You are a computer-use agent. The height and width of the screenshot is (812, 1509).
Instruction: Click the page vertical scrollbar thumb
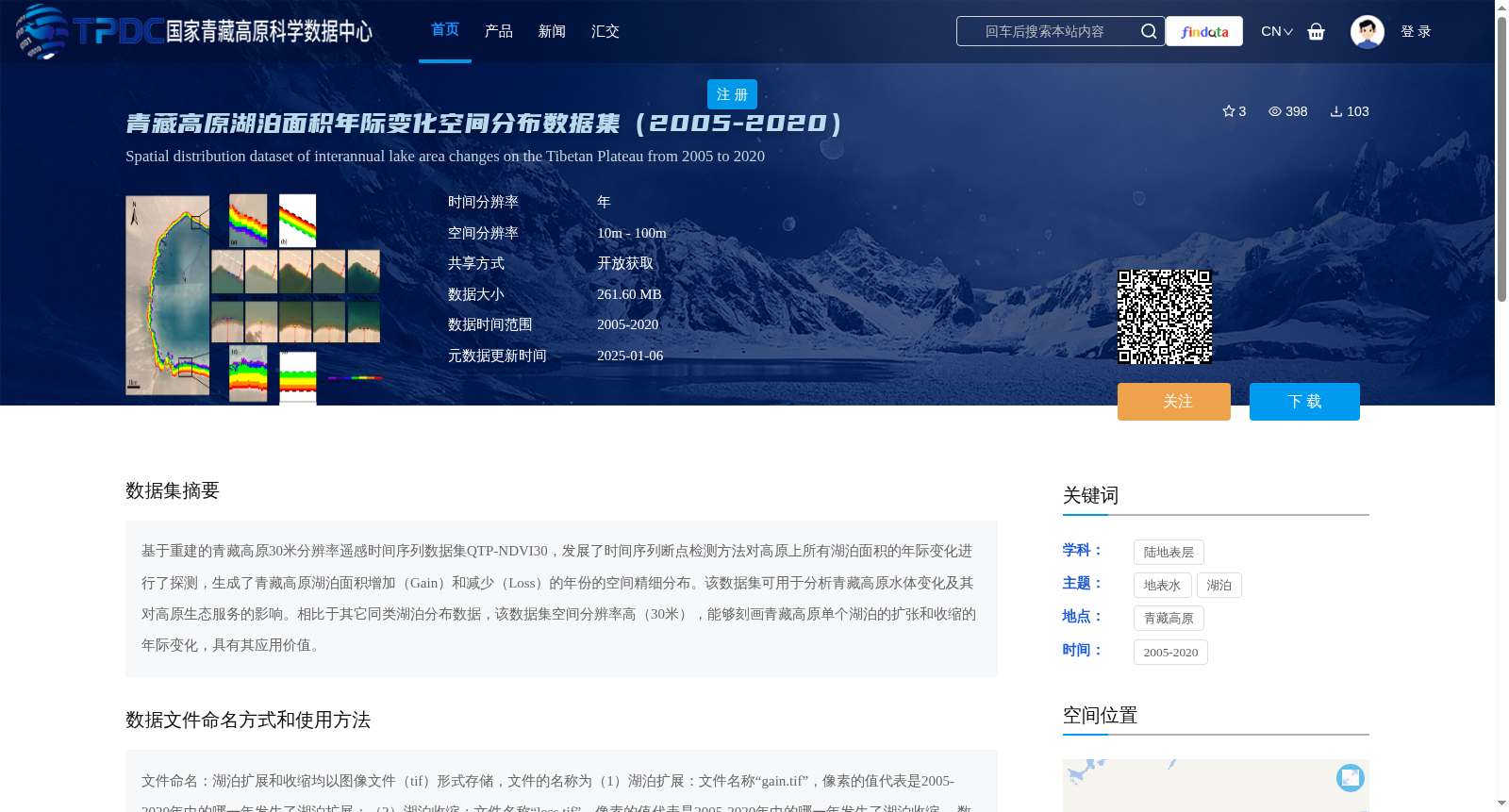[x=1501, y=157]
